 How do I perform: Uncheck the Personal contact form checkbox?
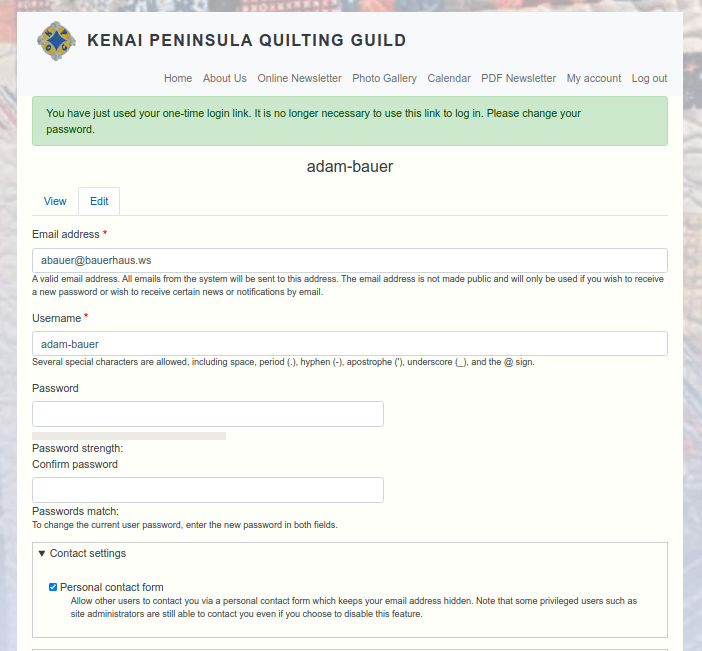coord(53,587)
